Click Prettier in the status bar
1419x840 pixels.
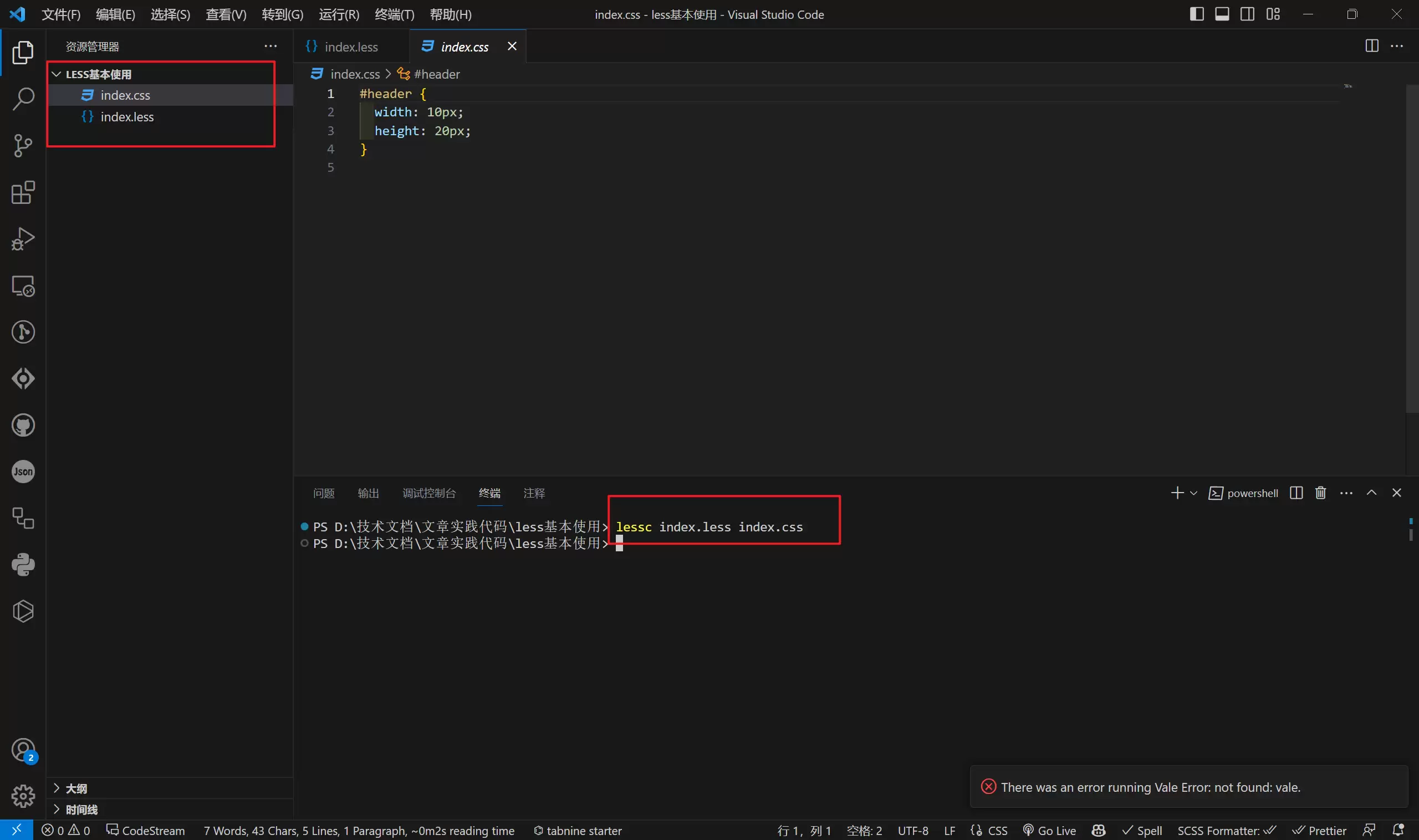tap(1319, 831)
